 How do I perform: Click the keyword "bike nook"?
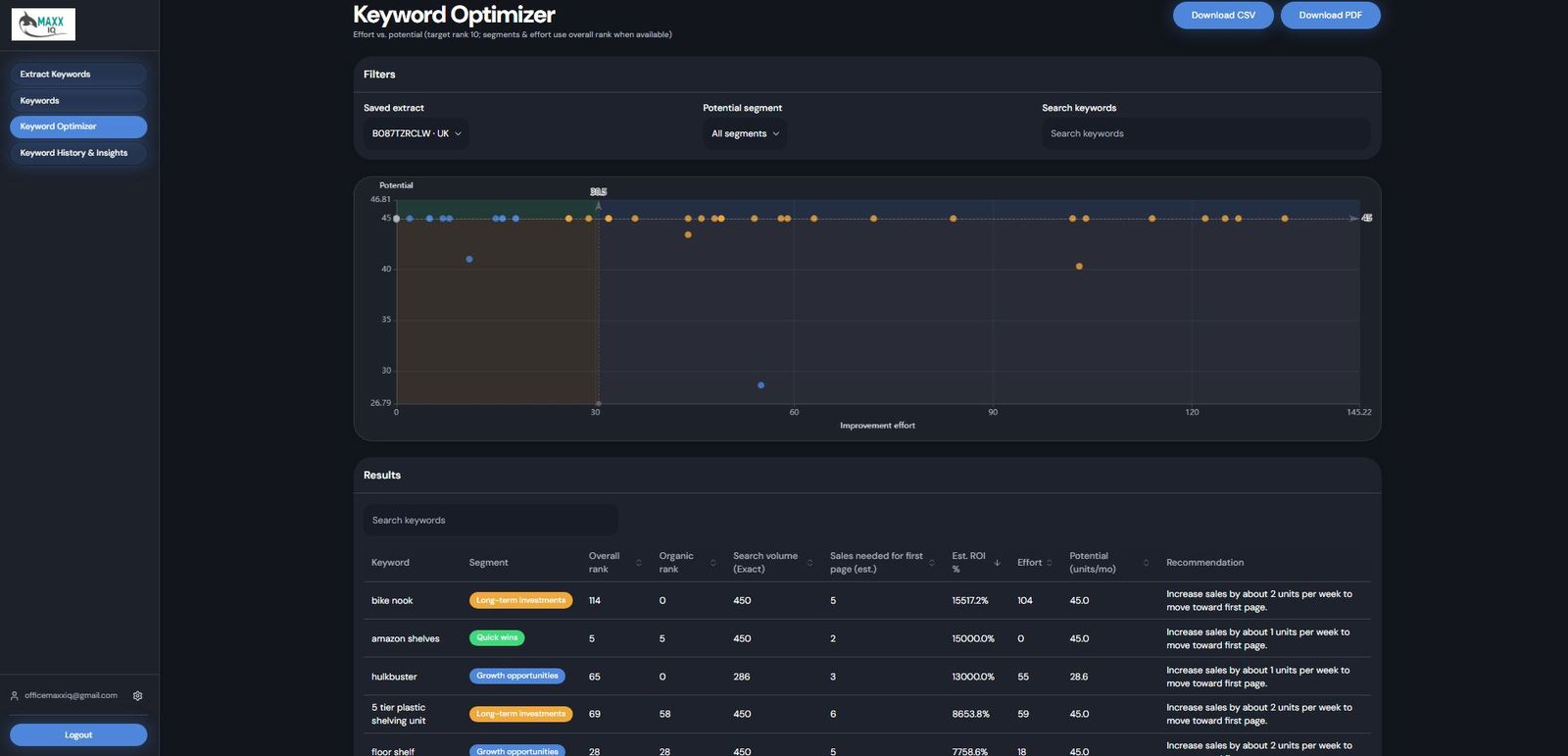click(x=392, y=601)
